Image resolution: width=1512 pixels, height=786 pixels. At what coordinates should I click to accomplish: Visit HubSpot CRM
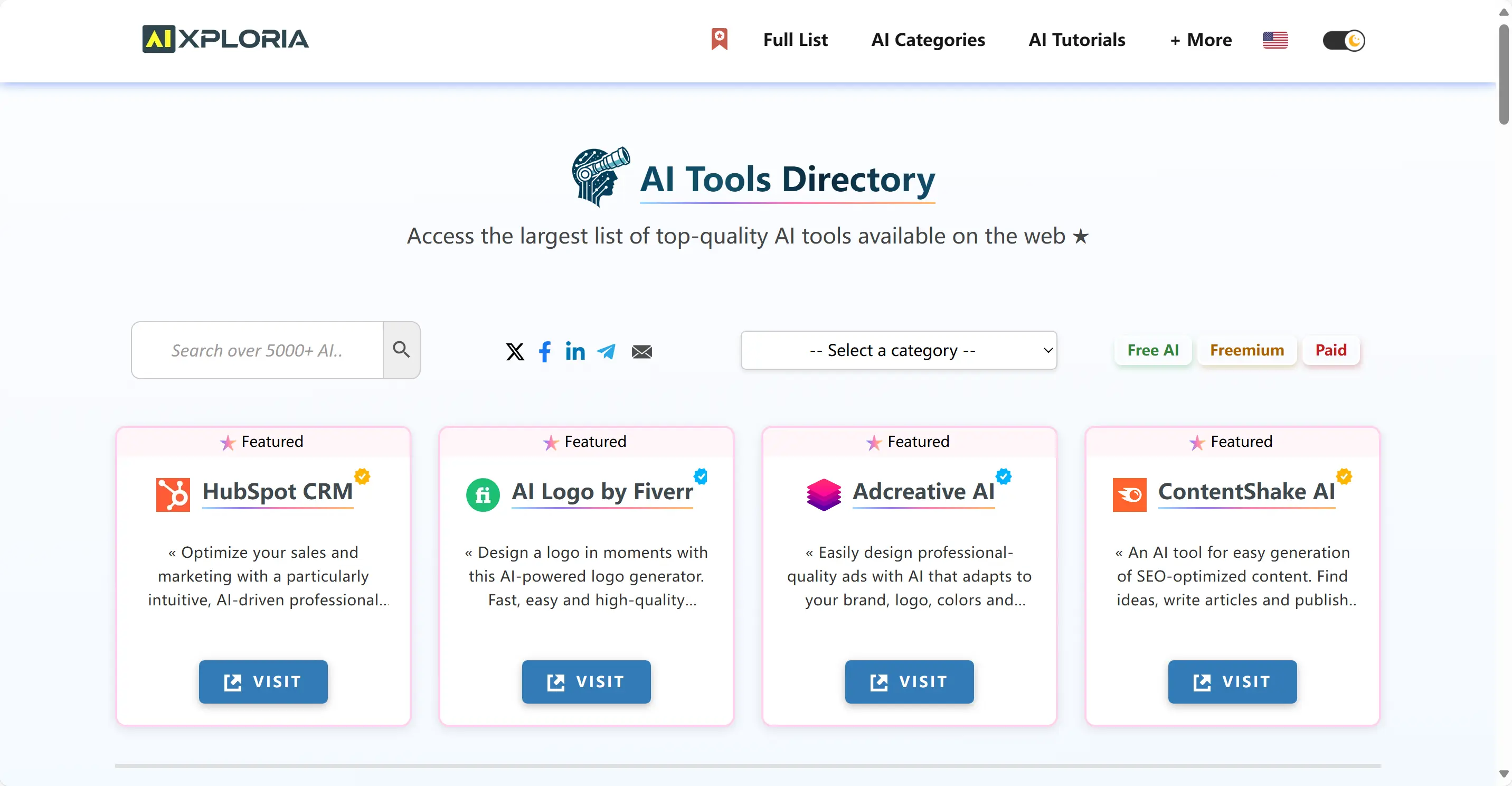(x=263, y=681)
